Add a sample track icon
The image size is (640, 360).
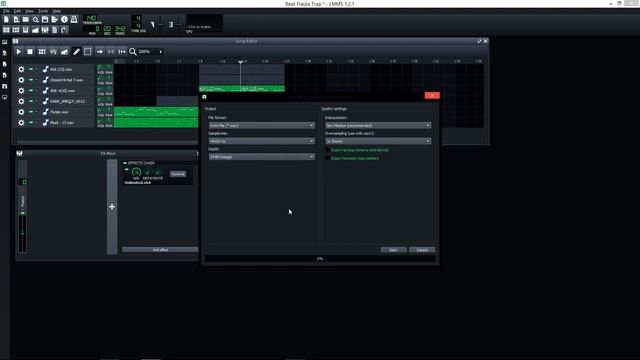pyautogui.click(x=53, y=52)
